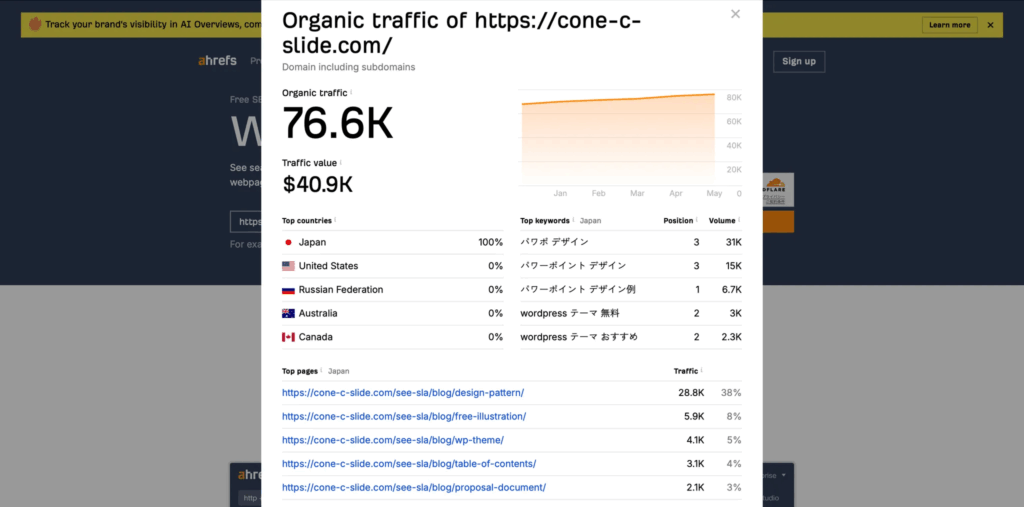Image resolution: width=1024 pixels, height=507 pixels.
Task: Click the Top countries info icon
Action: 335,220
